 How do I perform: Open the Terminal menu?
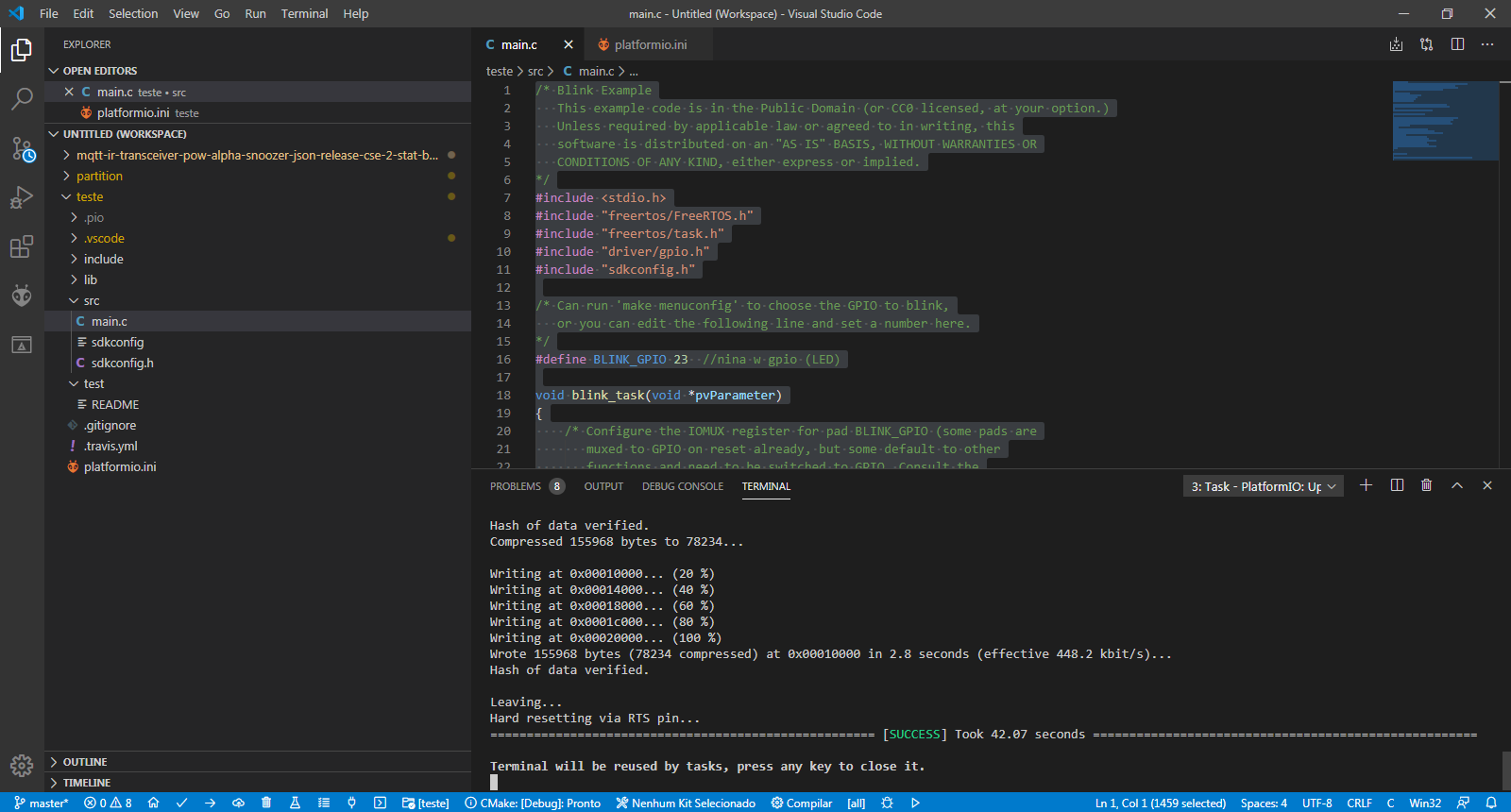(x=304, y=14)
